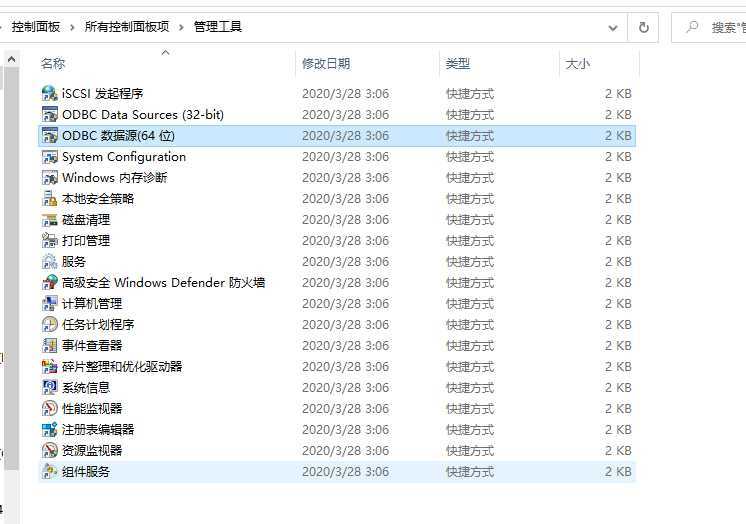
Task: Click the 计算机管理 icon
Action: (49, 303)
